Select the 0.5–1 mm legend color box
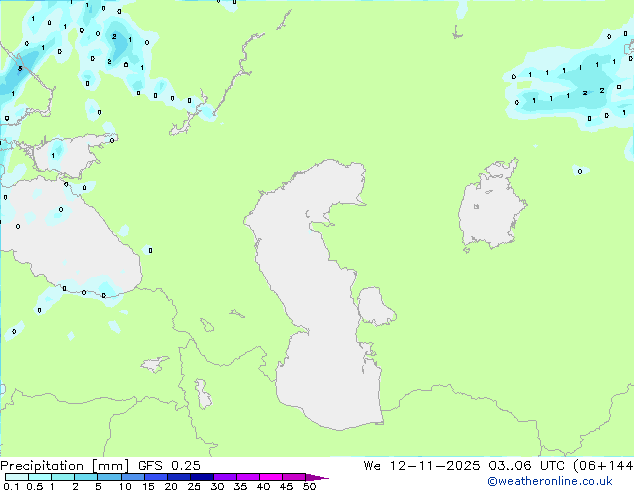This screenshot has width=634, height=490. pos(40,477)
